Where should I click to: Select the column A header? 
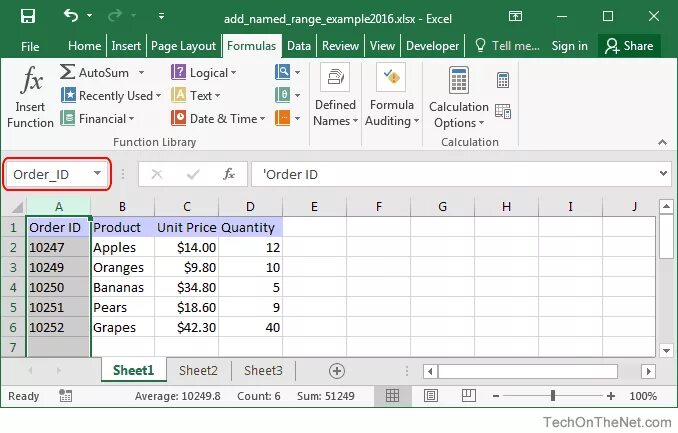pyautogui.click(x=58, y=207)
